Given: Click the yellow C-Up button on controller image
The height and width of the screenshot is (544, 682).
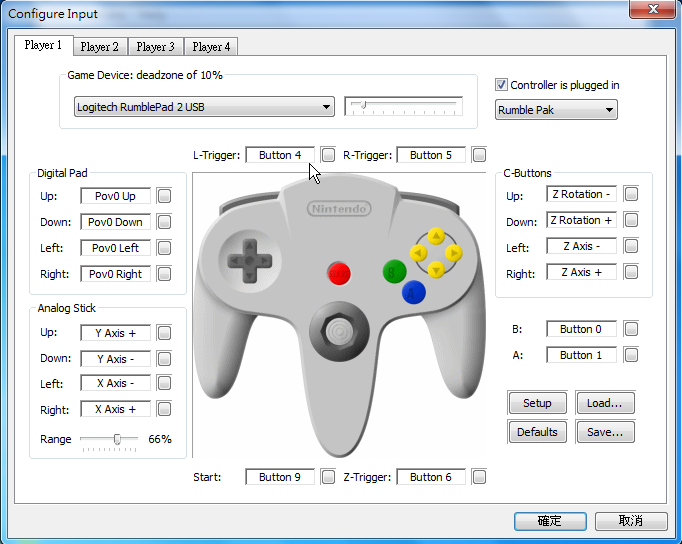Looking at the screenshot, I should [x=436, y=236].
